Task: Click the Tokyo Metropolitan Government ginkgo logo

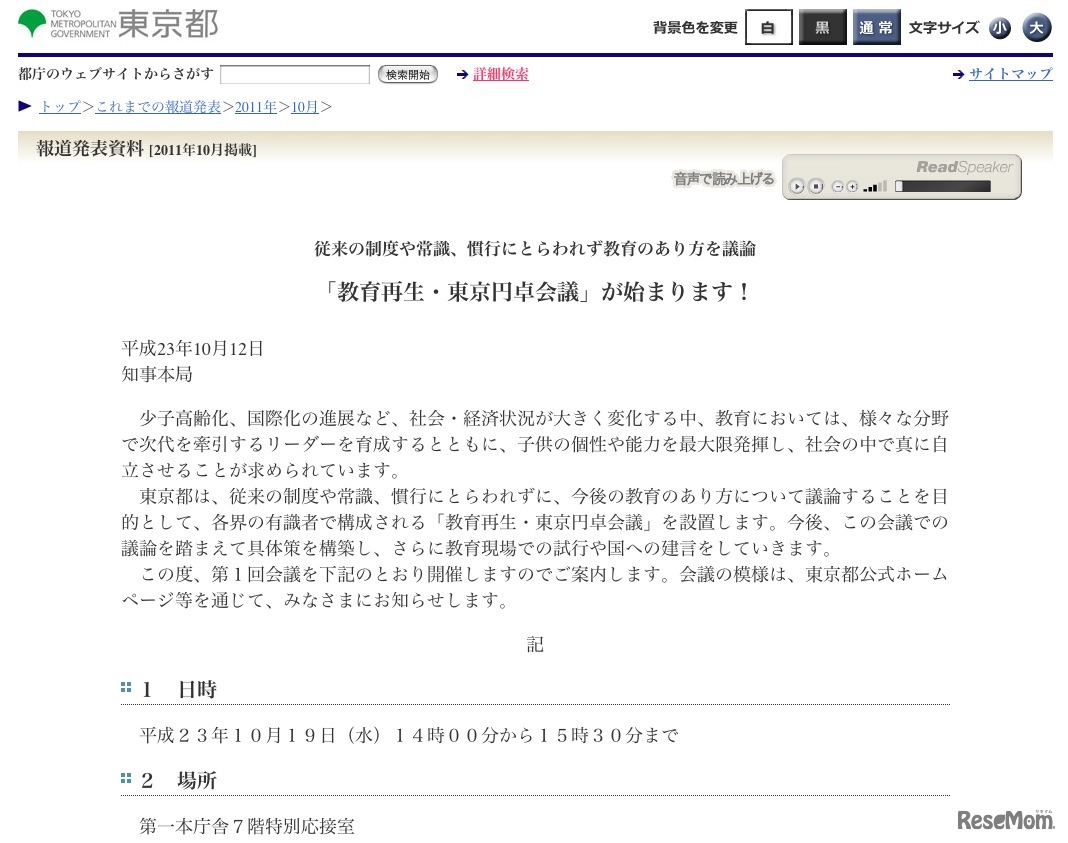Action: 32,24
